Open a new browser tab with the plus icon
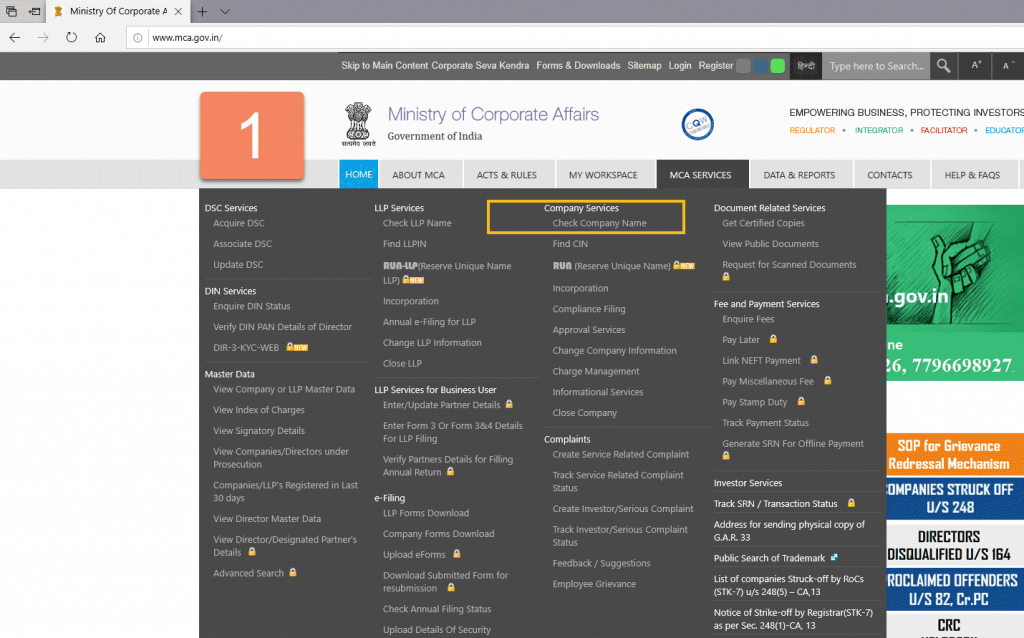Screen dimensions: 1024x638 pos(202,11)
